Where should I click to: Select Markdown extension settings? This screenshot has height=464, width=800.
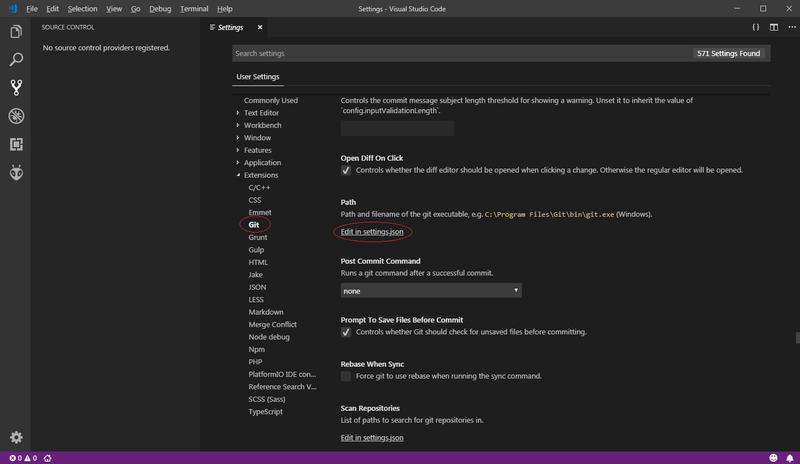point(266,312)
